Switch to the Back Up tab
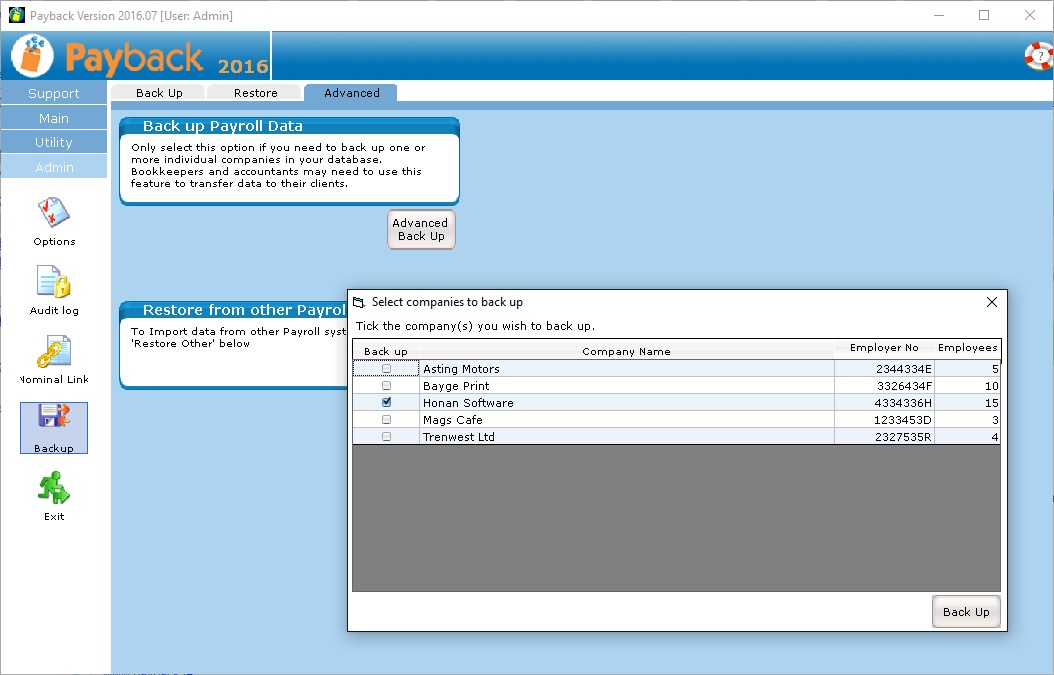 (x=159, y=93)
